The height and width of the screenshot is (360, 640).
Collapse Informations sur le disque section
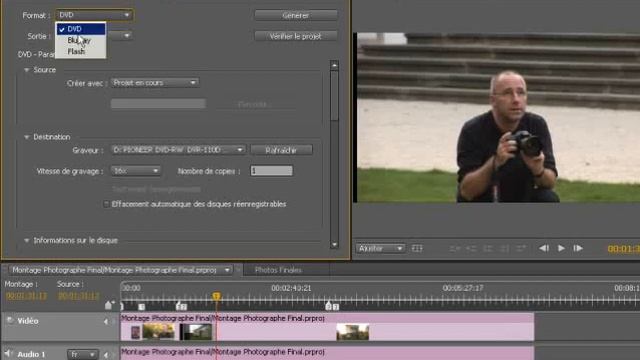click(x=27, y=241)
